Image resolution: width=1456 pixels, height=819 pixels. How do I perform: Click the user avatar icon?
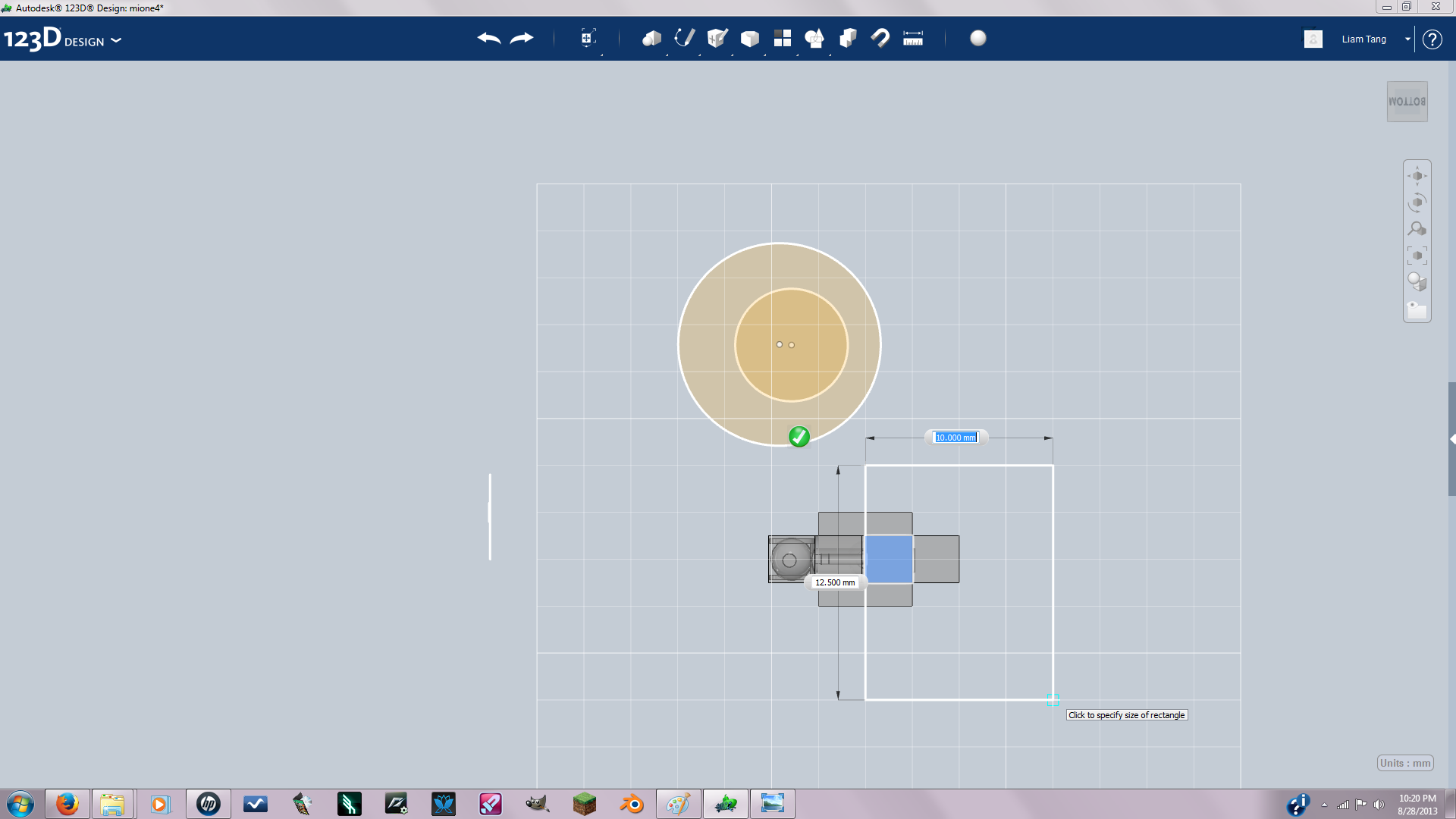pyautogui.click(x=1313, y=39)
